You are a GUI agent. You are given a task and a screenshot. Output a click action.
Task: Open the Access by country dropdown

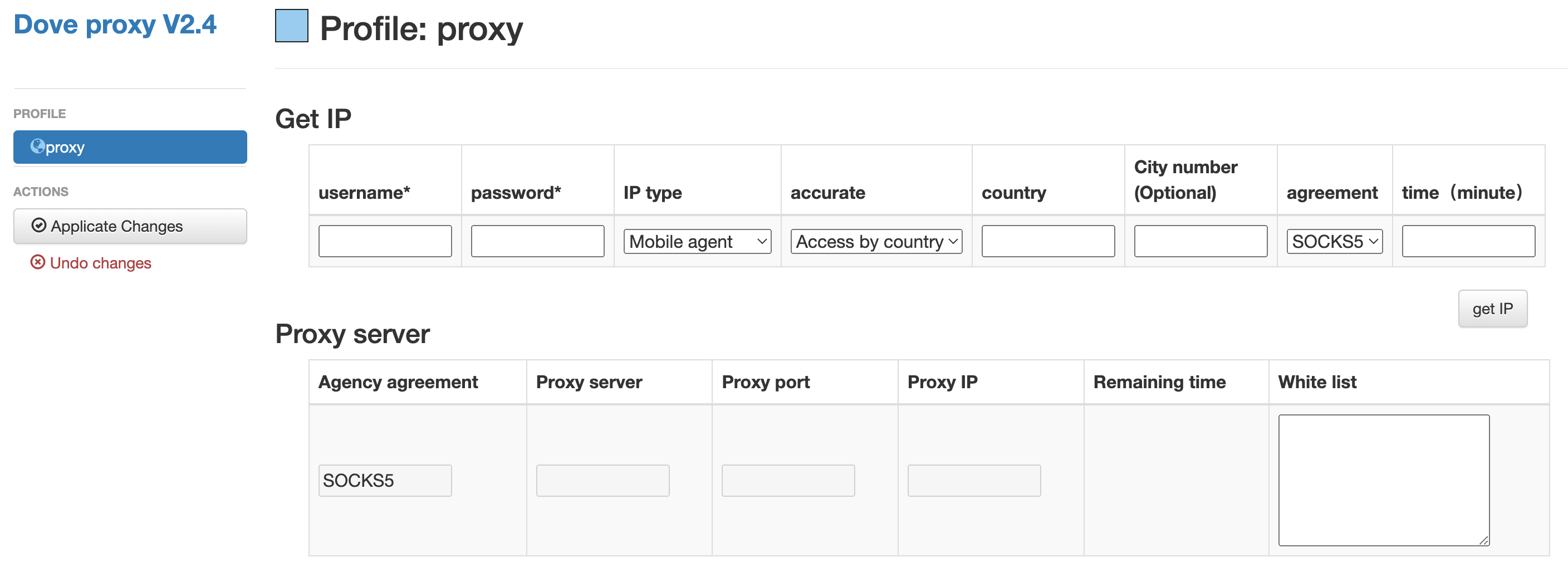point(876,242)
